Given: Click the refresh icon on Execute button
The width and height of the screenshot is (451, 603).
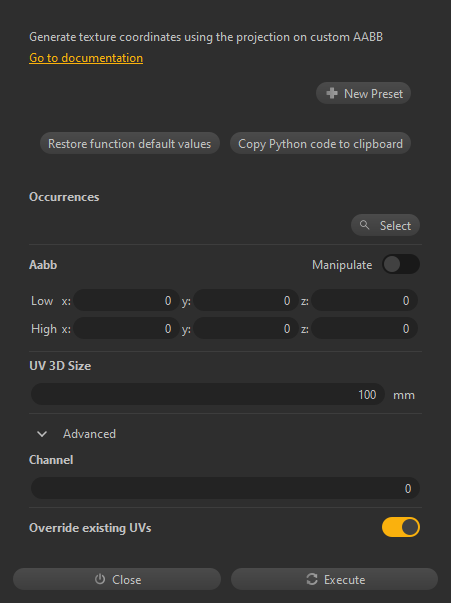Looking at the screenshot, I should (312, 579).
